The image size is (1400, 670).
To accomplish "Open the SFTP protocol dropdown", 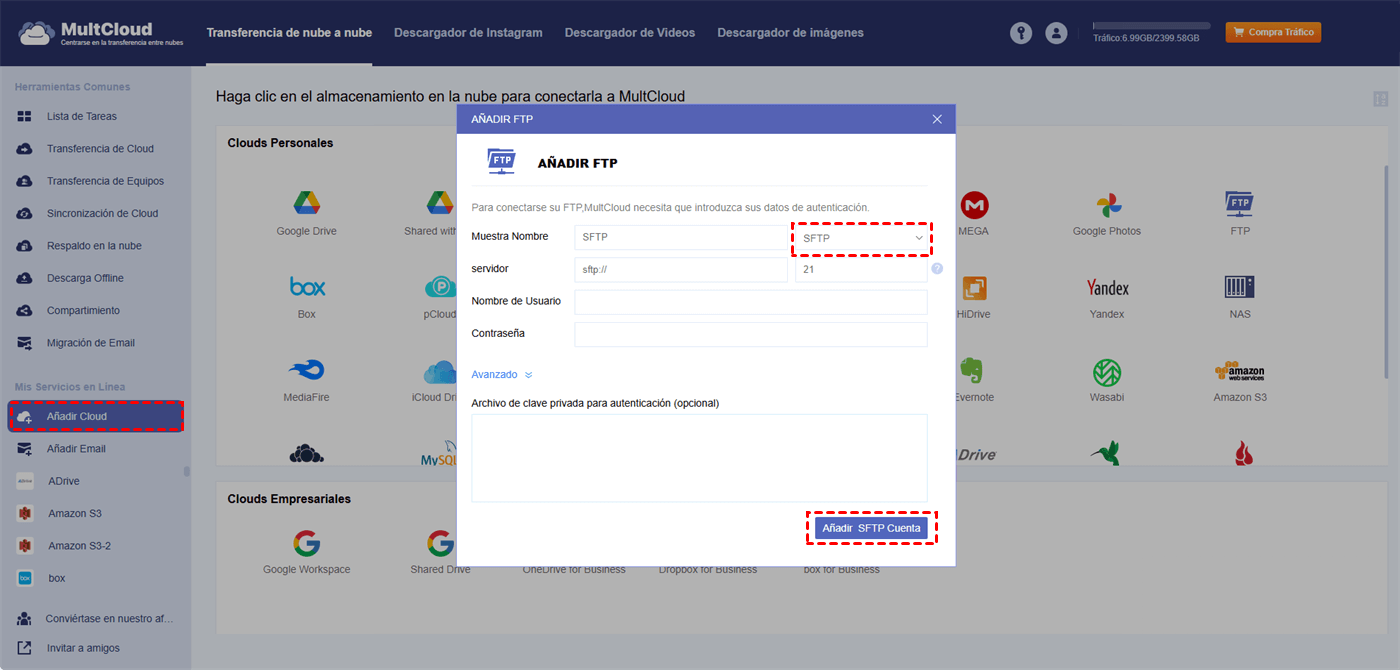I will click(862, 238).
